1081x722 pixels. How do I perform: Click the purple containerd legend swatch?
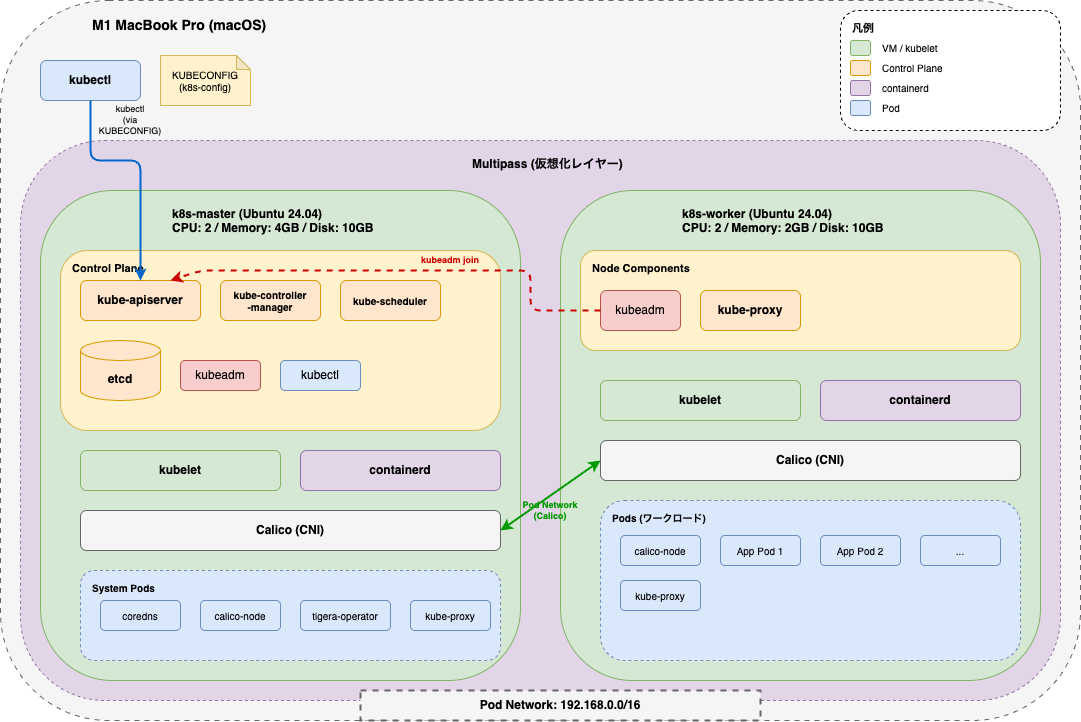pos(860,88)
